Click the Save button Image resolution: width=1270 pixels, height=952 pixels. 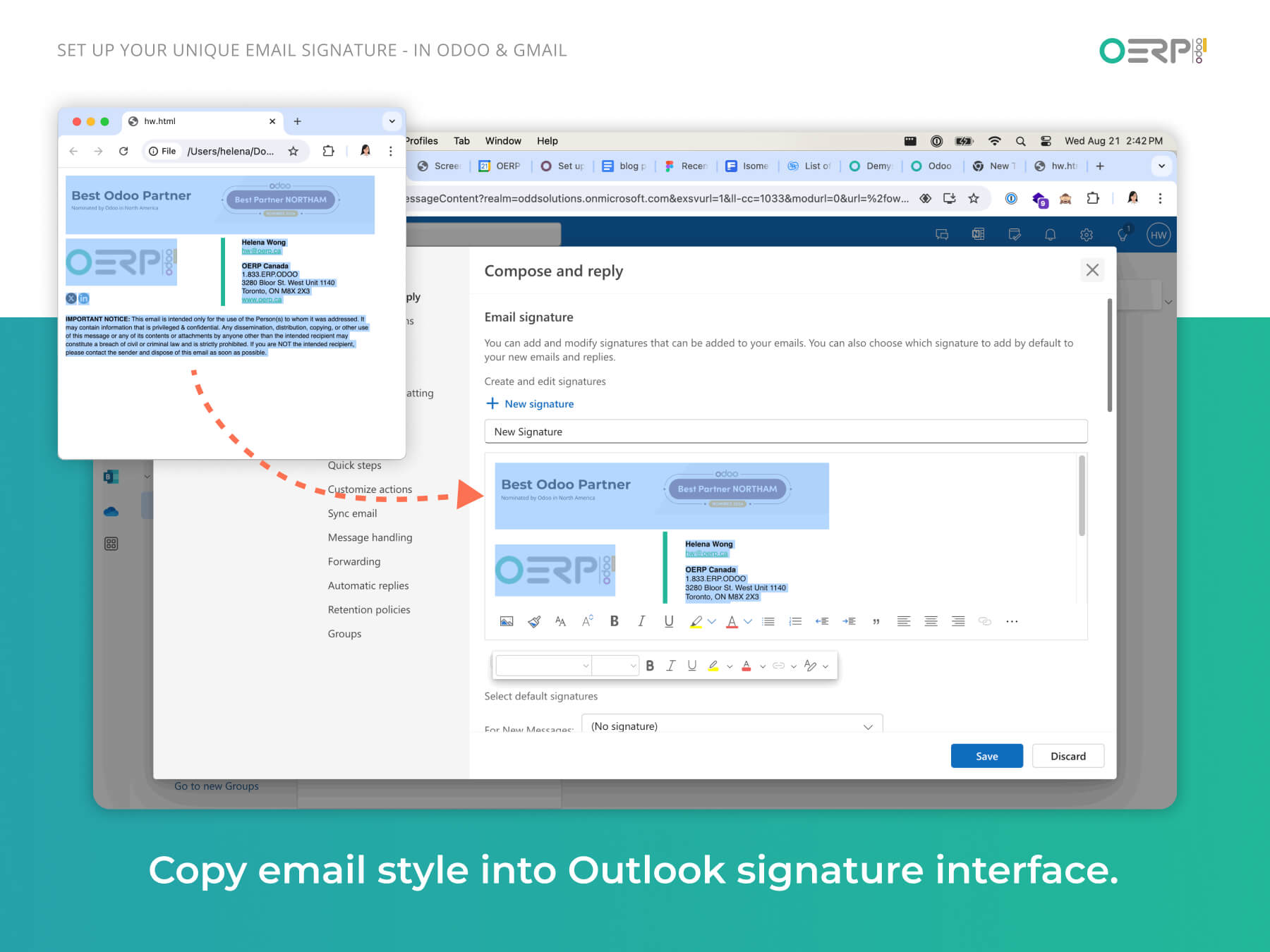(x=986, y=755)
